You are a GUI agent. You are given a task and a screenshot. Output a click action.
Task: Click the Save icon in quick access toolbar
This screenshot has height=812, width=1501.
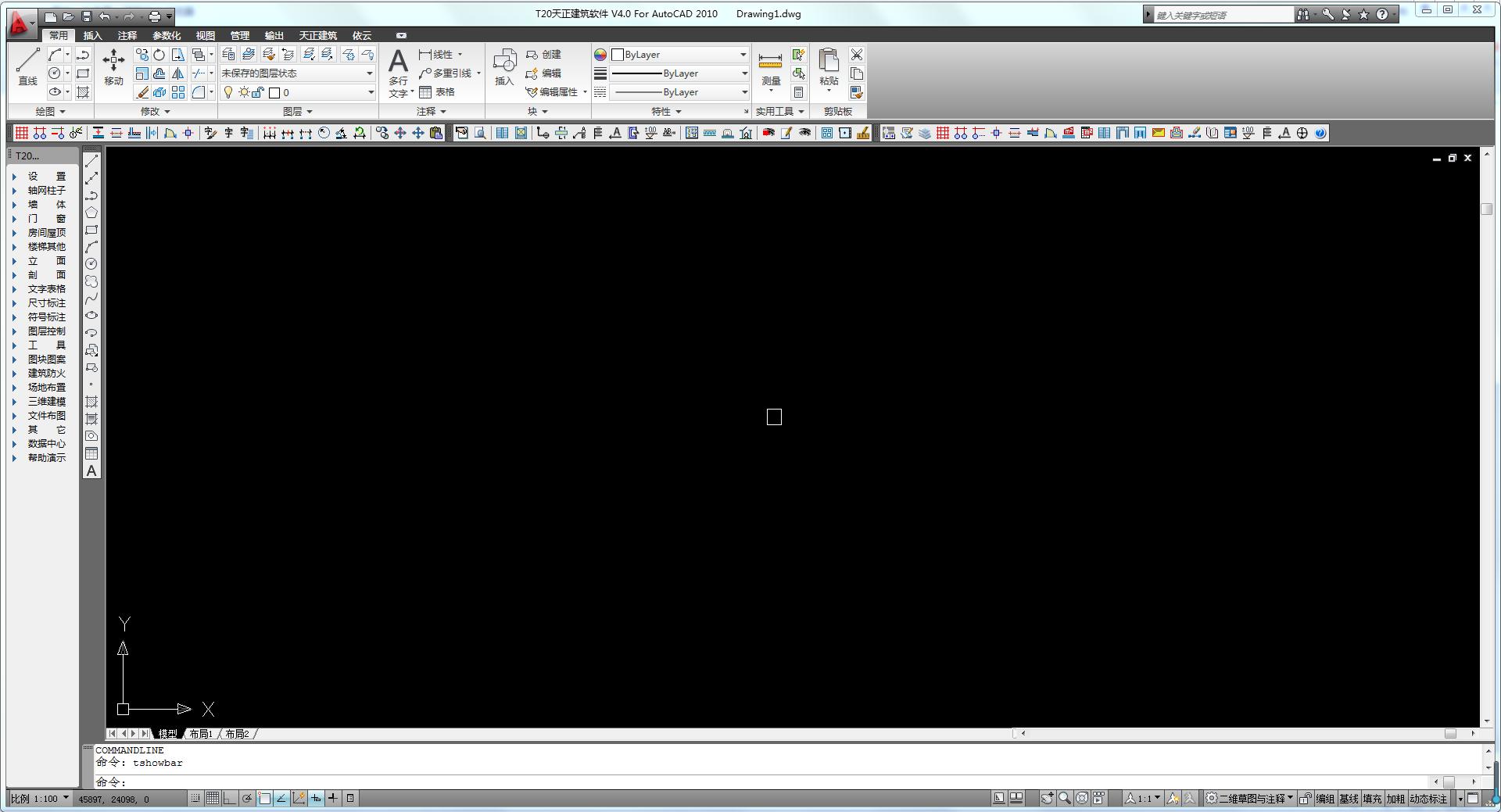click(x=86, y=16)
